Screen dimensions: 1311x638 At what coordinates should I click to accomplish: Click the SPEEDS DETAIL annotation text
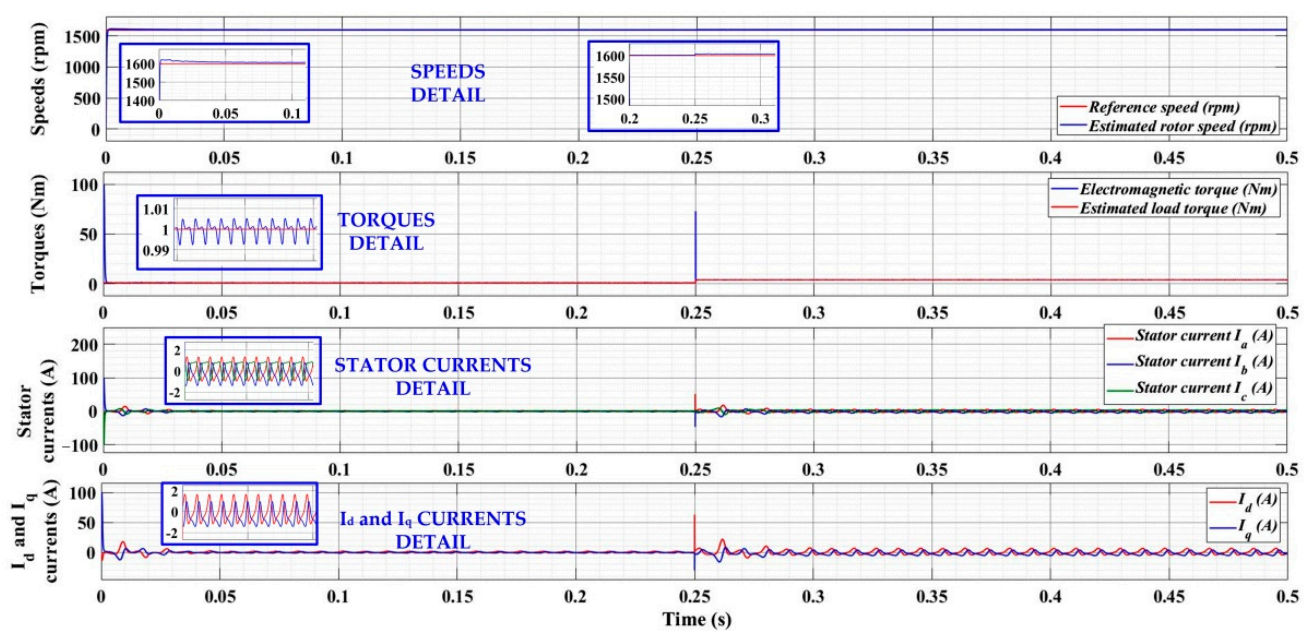449,84
